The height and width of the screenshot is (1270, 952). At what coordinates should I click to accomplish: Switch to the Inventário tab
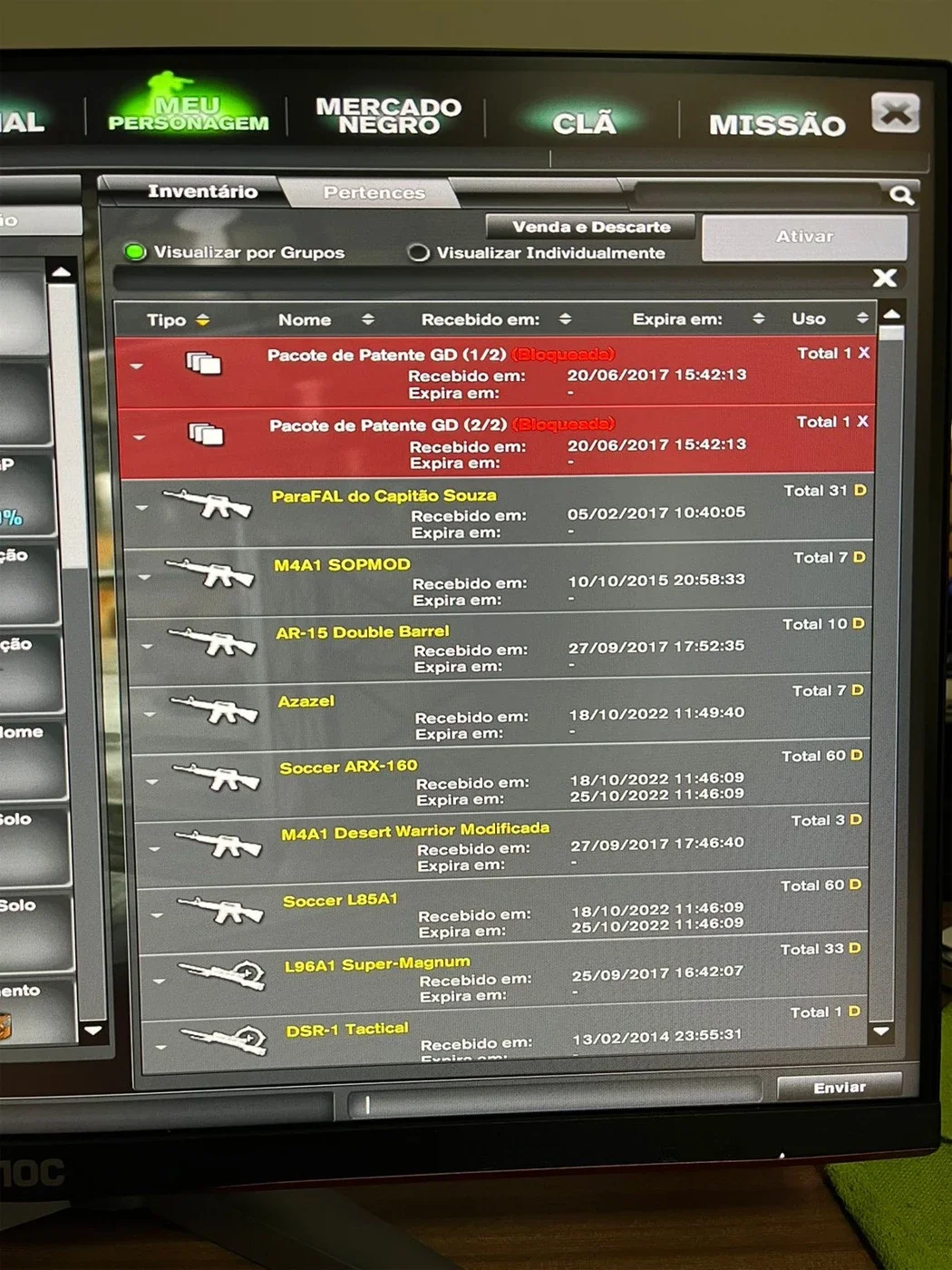coord(202,191)
